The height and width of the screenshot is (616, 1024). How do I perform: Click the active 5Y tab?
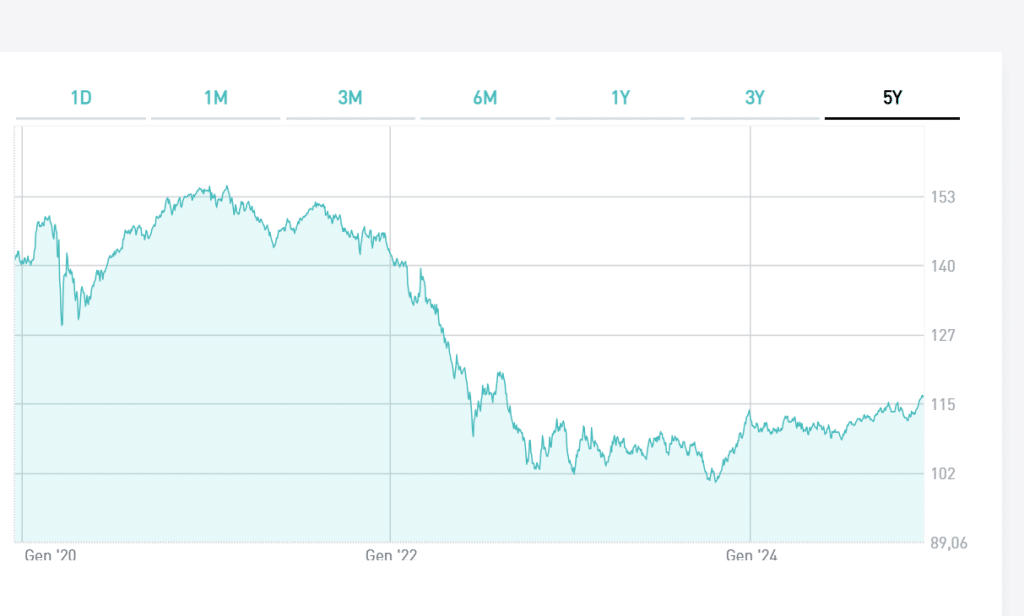[892, 98]
